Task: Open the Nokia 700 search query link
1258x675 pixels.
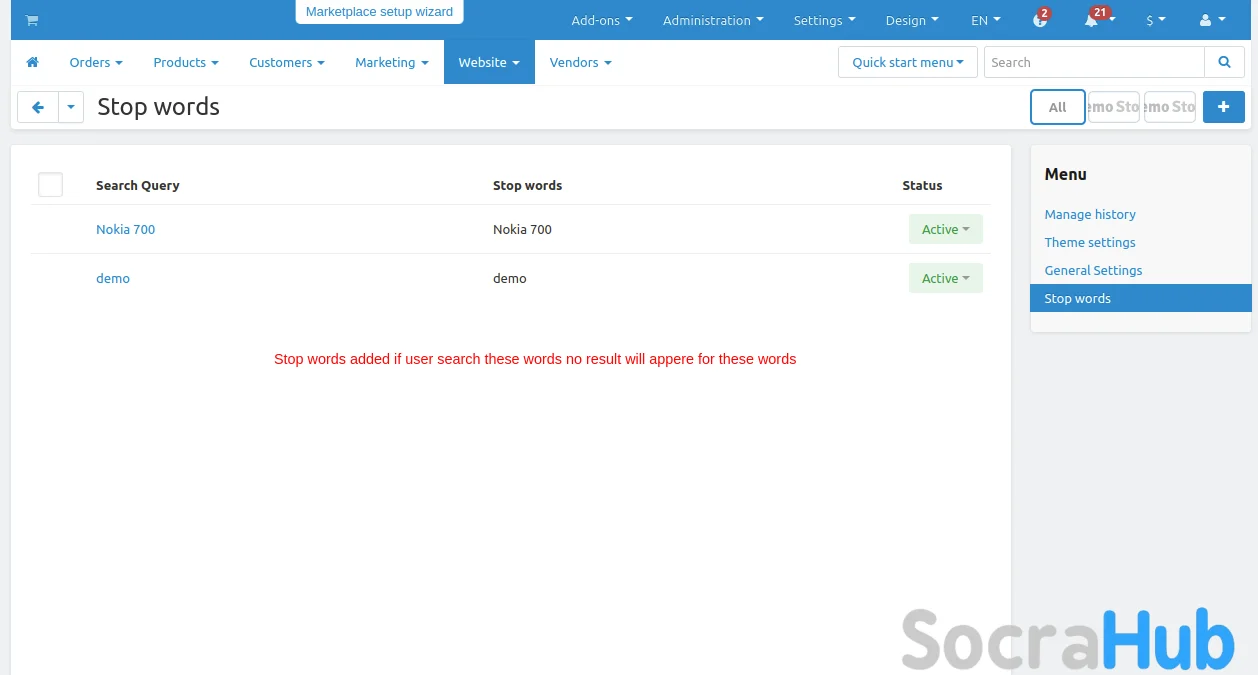Action: 125,229
